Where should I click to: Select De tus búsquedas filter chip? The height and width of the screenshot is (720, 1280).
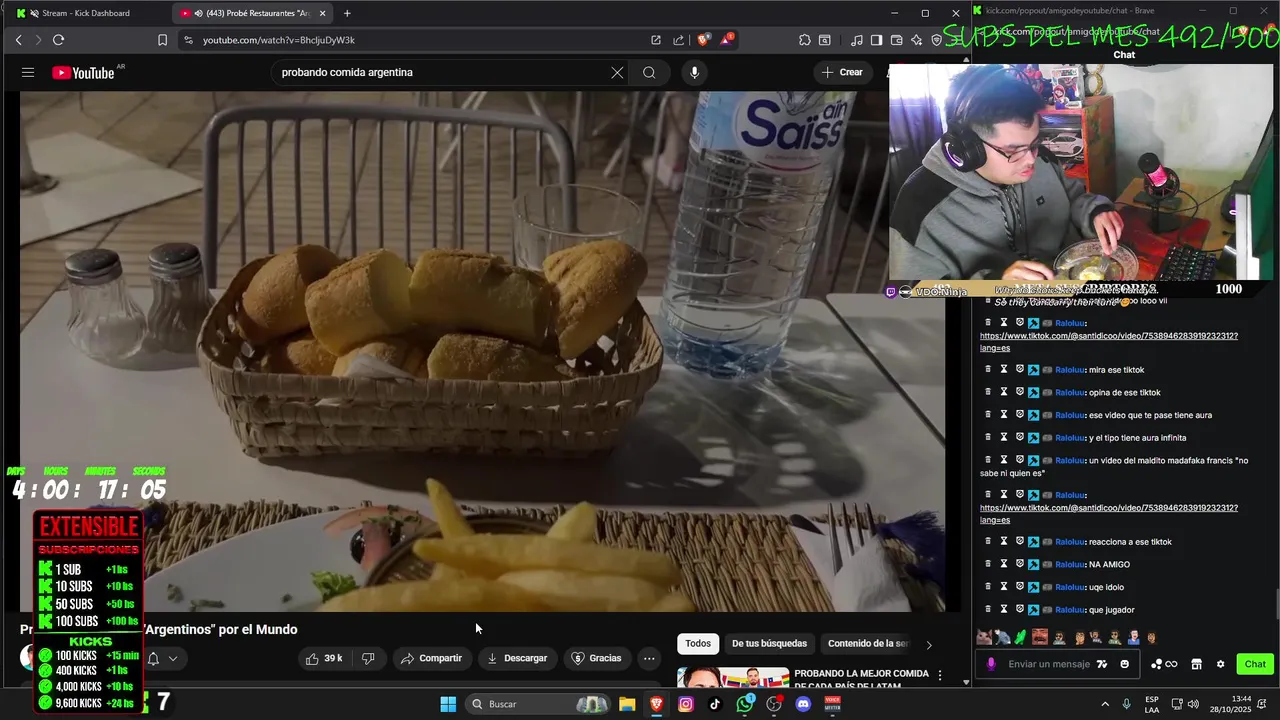pyautogui.click(x=769, y=644)
